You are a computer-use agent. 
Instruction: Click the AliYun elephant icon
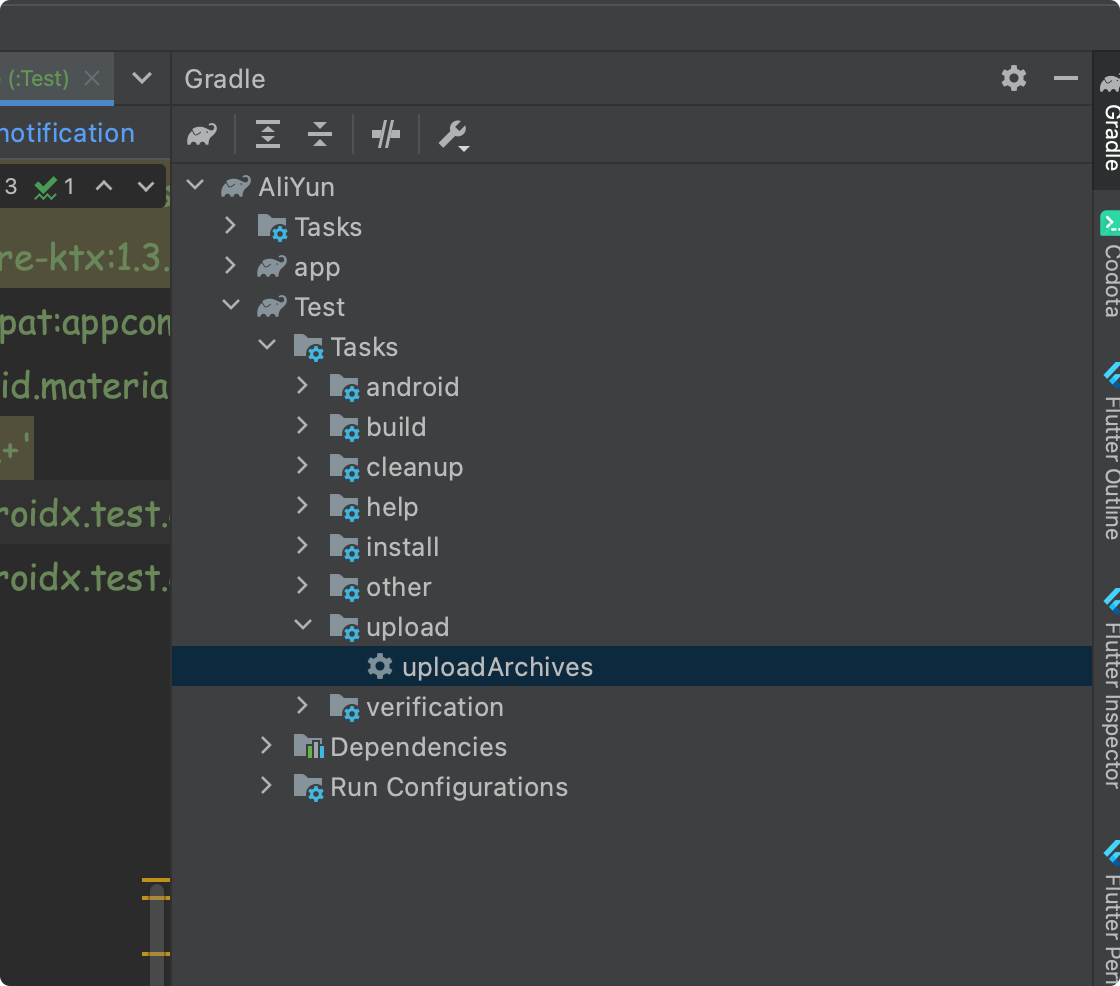coord(236,186)
